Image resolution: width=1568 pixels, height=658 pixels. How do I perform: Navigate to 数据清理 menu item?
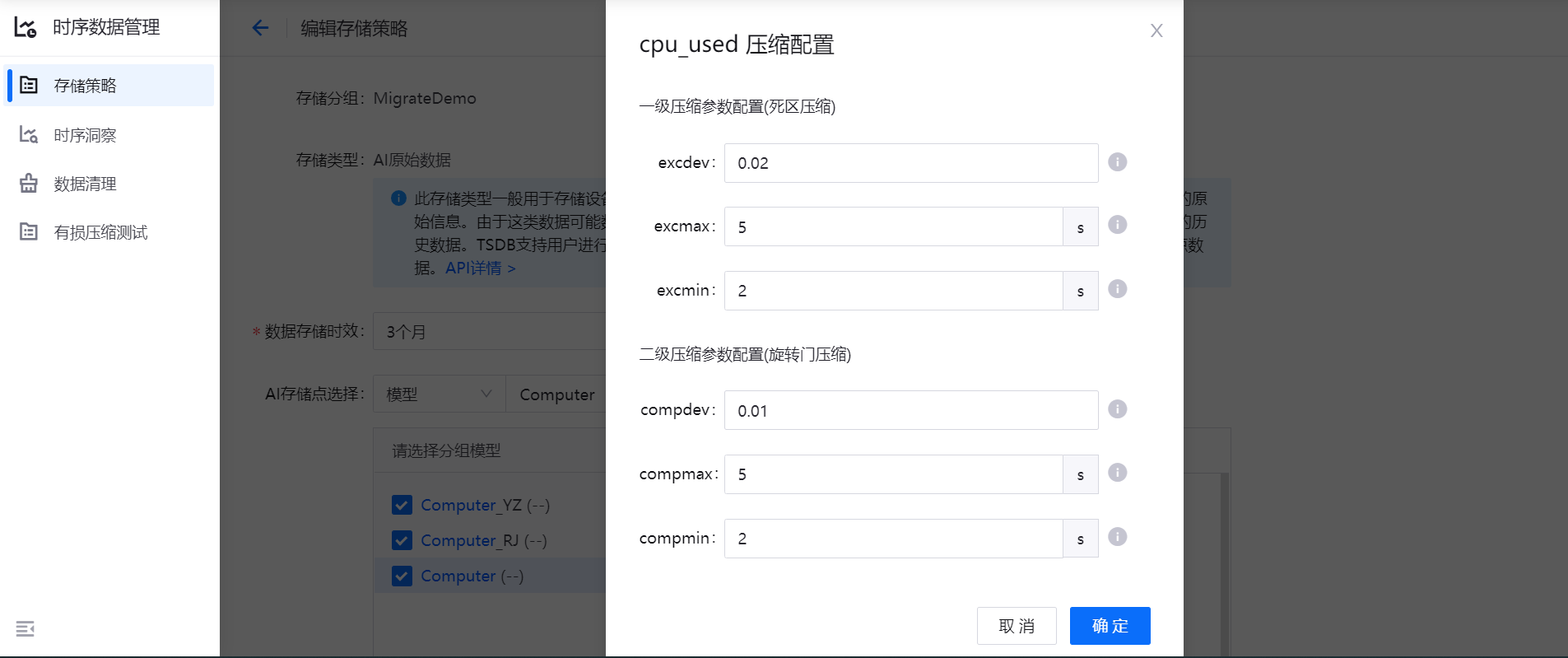tap(85, 184)
